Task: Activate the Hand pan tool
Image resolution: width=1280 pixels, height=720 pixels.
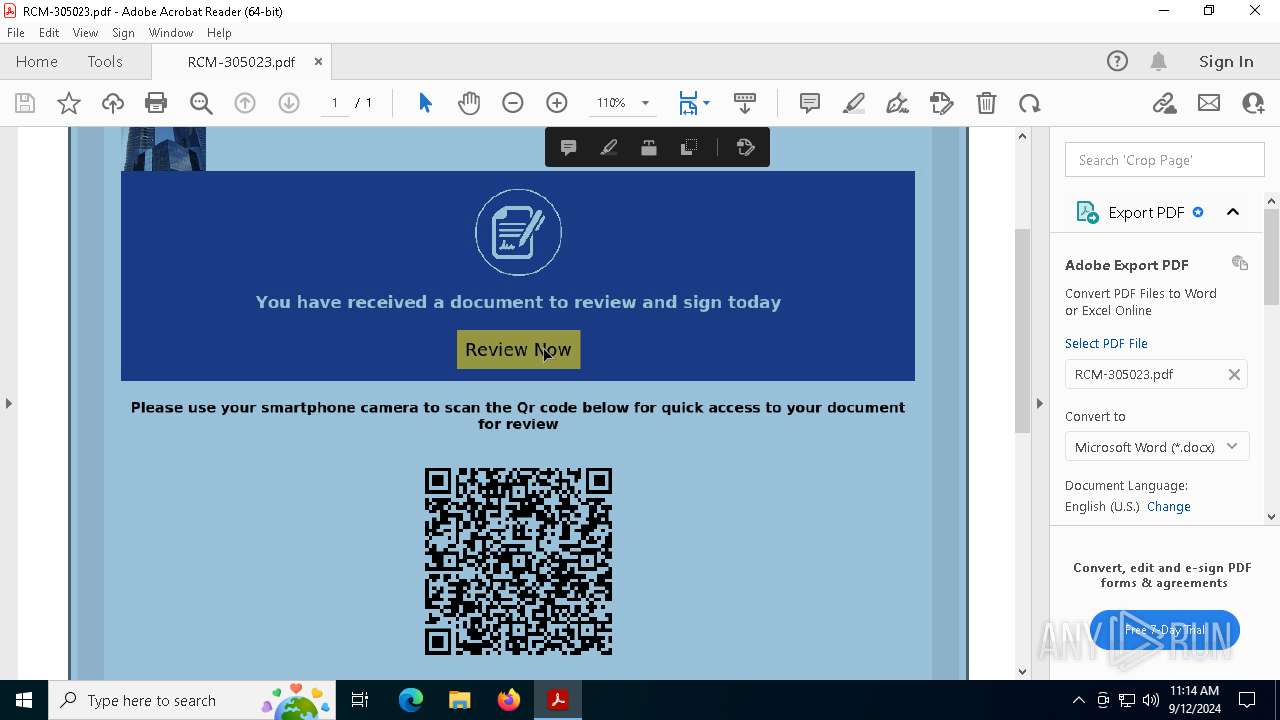Action: pyautogui.click(x=469, y=103)
